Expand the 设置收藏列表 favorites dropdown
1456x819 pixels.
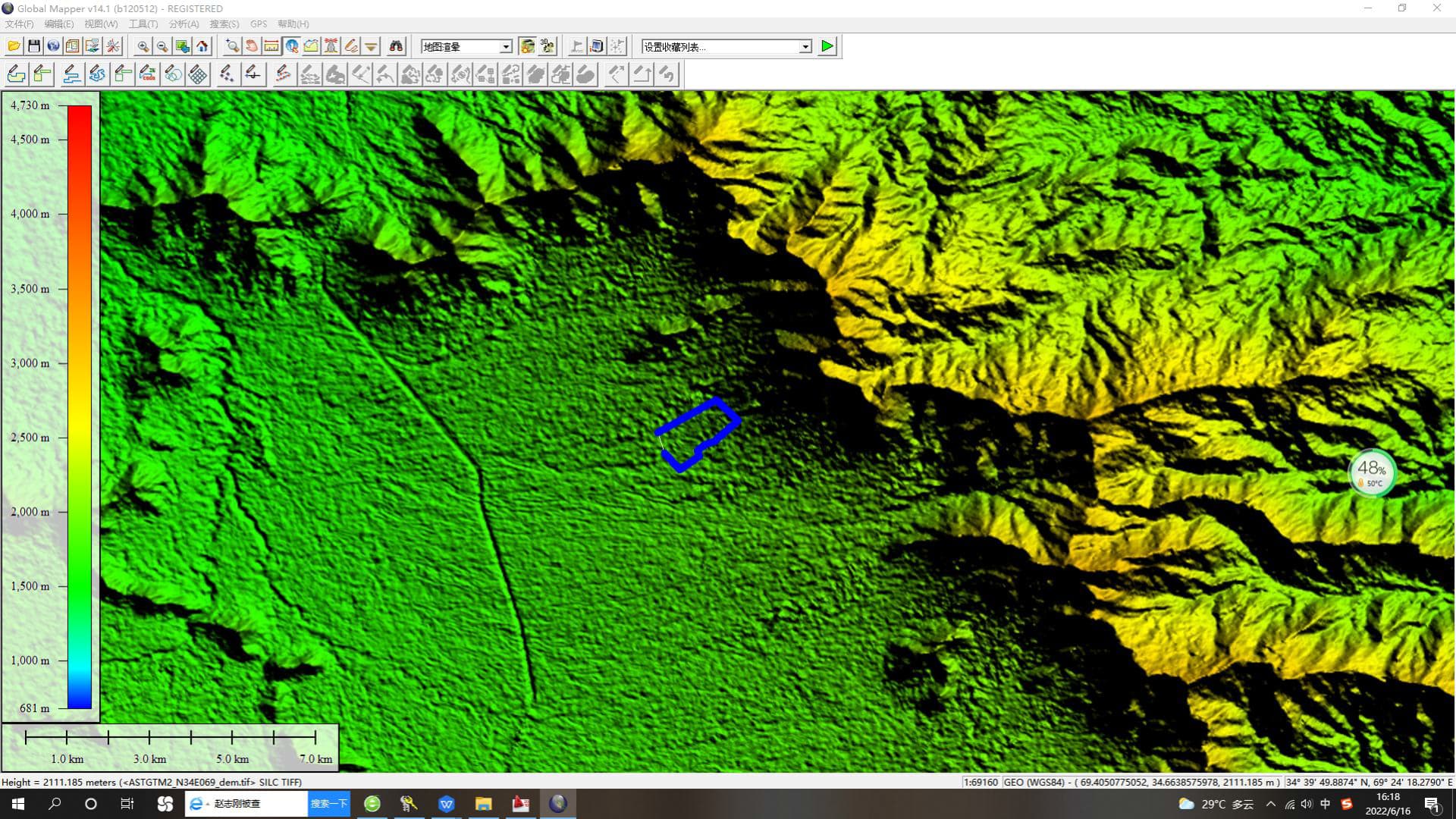tap(805, 47)
